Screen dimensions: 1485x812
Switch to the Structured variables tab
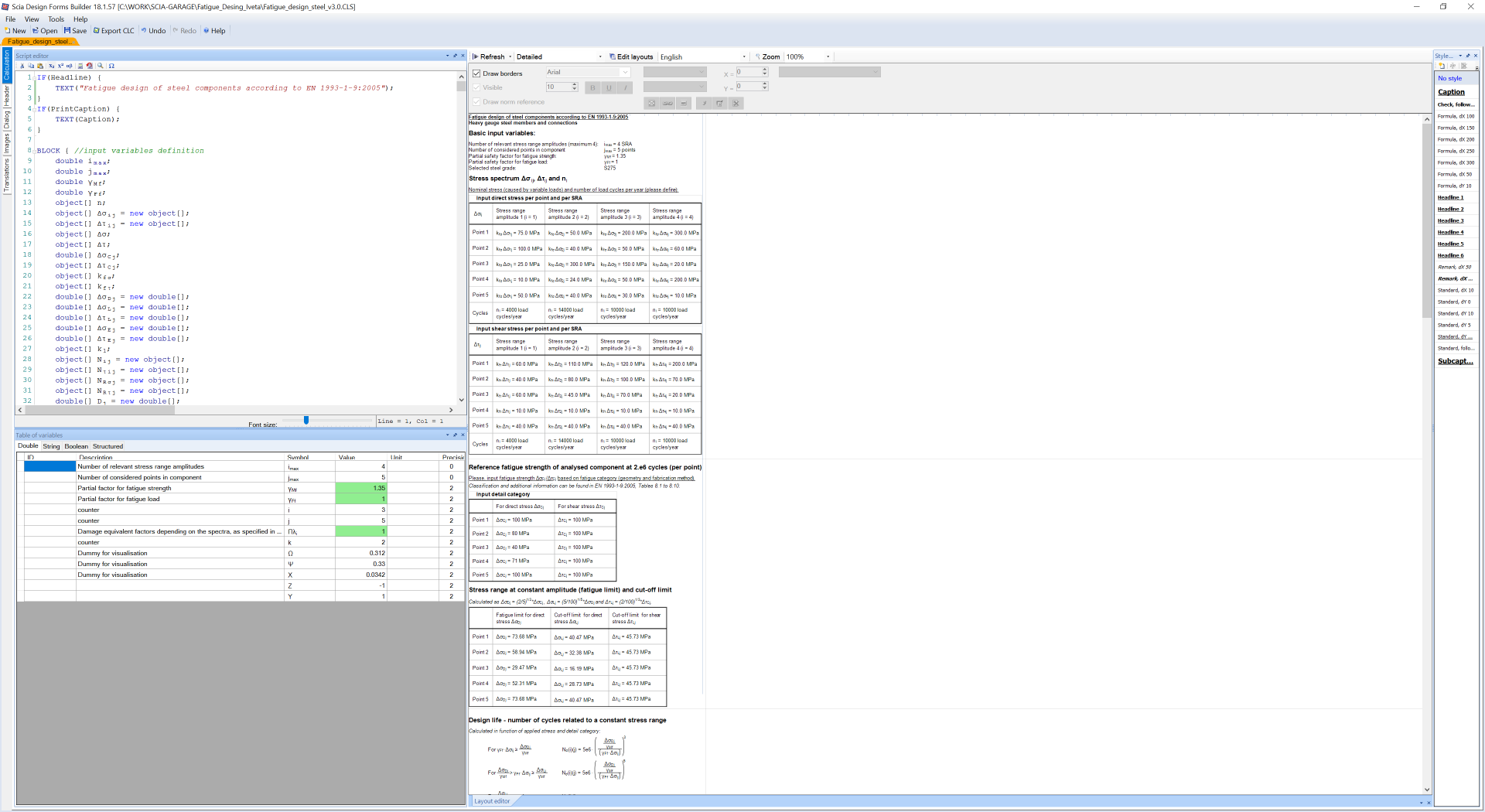(x=108, y=446)
